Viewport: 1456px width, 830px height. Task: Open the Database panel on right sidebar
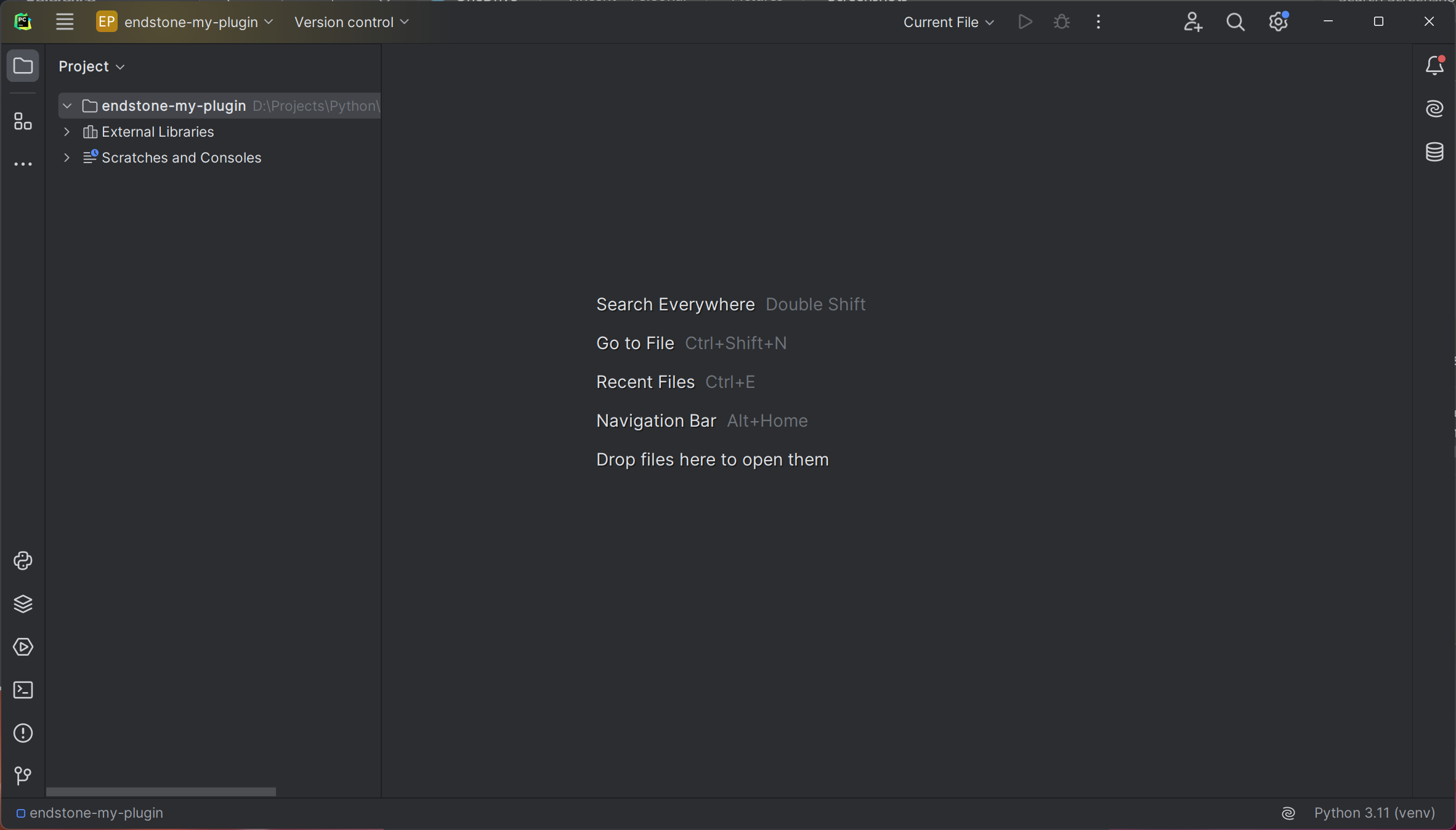coord(1434,152)
